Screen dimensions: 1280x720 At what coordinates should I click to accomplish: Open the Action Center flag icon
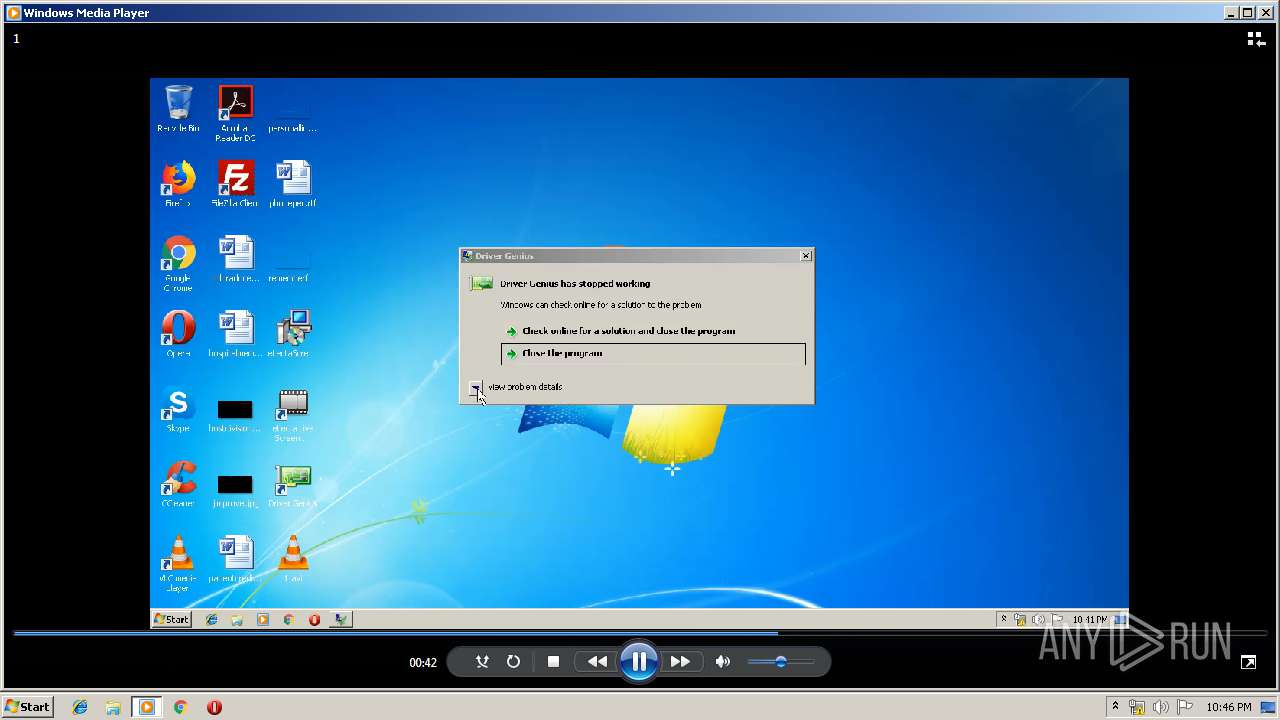coord(1186,707)
